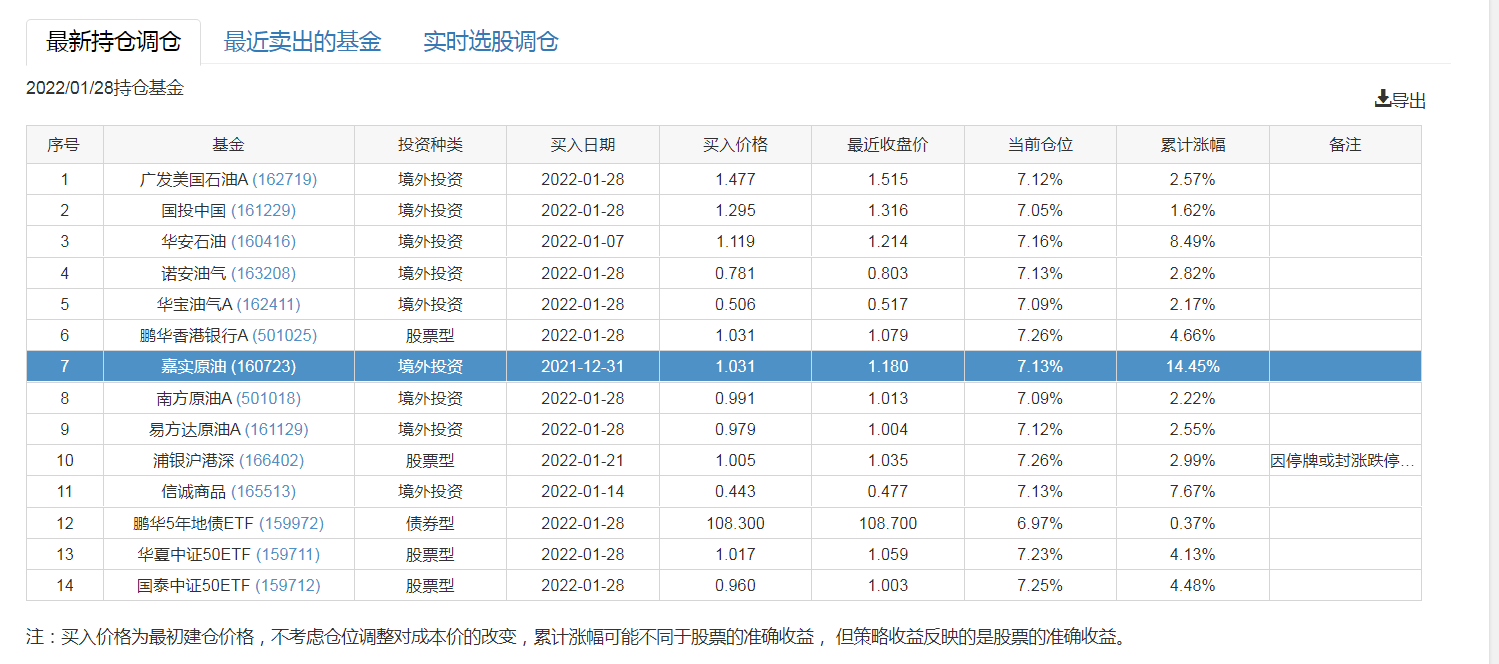Click the 4.48% cumulative gain cell
1499x664 pixels.
point(1193,586)
